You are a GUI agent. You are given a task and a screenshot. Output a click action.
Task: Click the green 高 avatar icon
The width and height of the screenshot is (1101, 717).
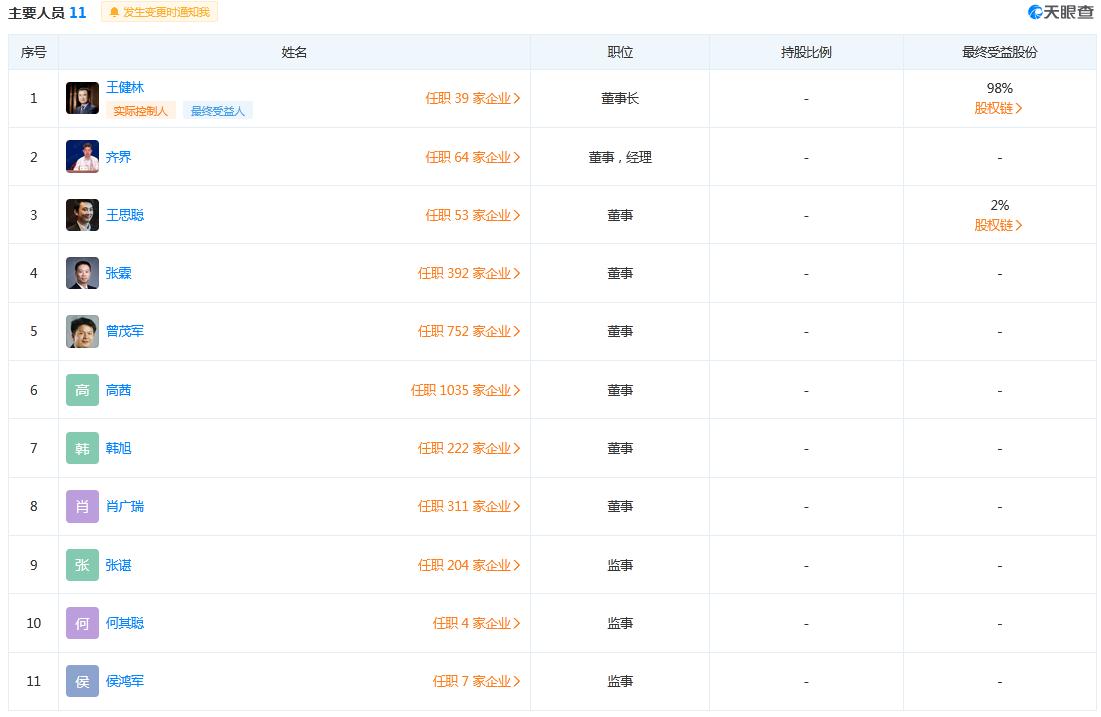[x=82, y=390]
